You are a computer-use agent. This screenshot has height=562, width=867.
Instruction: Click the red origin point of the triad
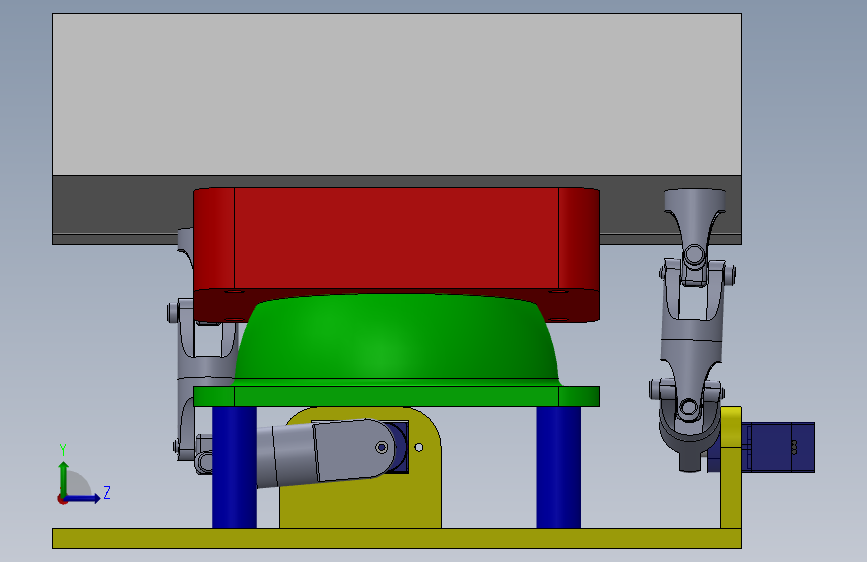click(x=62, y=499)
